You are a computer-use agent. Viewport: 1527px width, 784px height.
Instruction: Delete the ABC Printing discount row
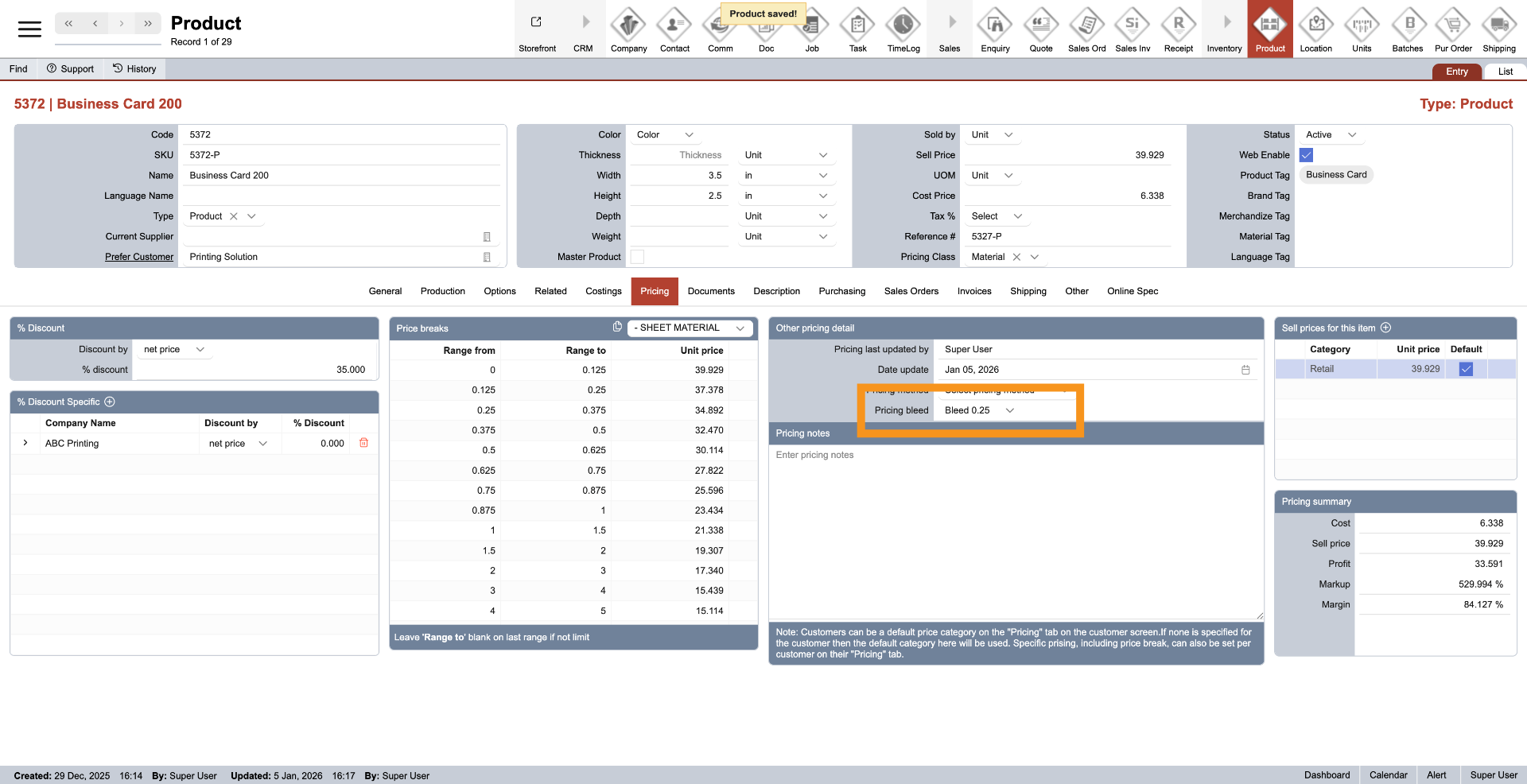pyautogui.click(x=363, y=443)
